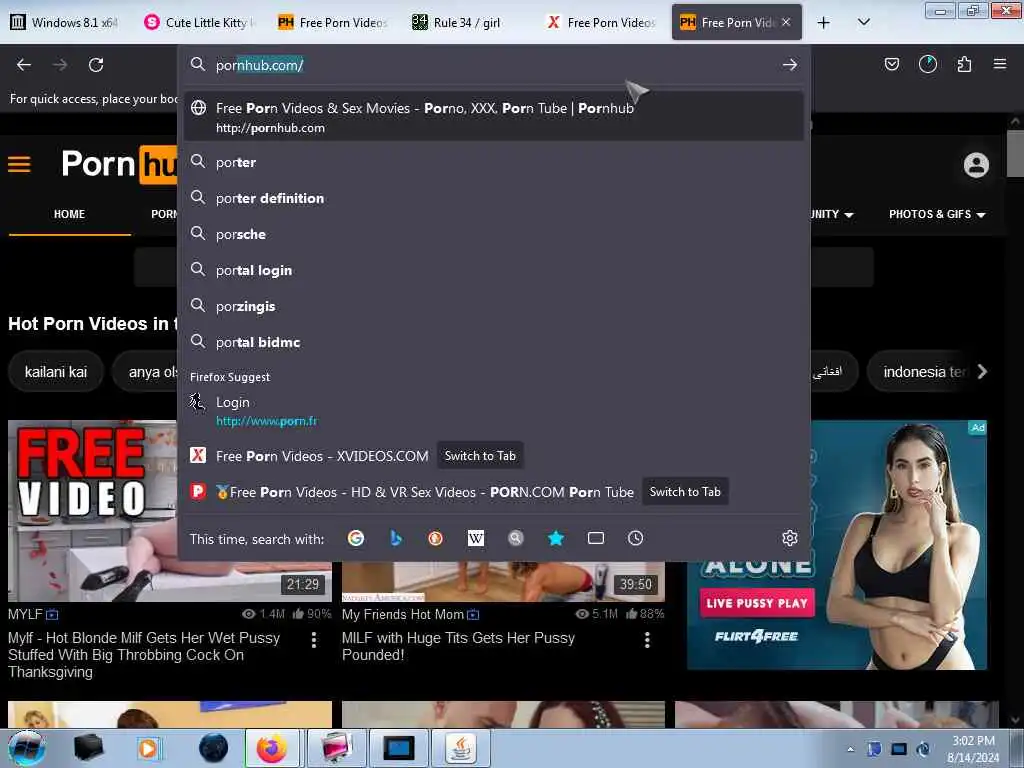Open the Firefox application menu

tap(999, 64)
